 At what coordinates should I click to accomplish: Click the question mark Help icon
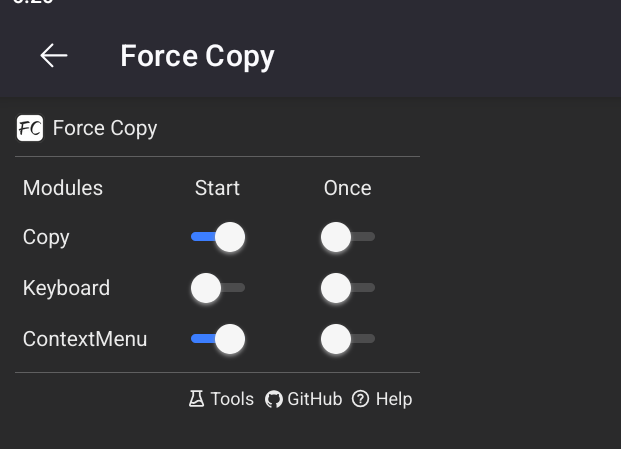coord(361,399)
